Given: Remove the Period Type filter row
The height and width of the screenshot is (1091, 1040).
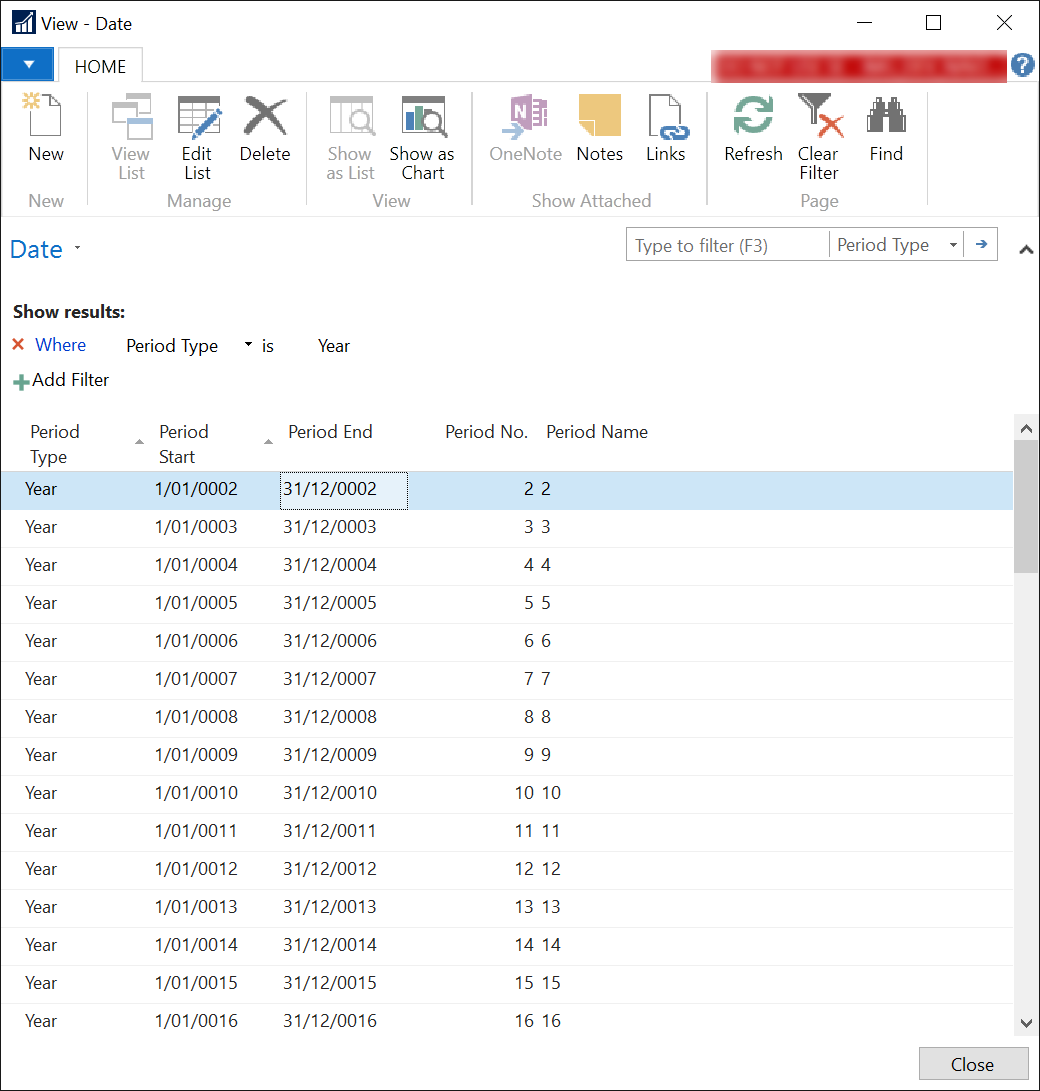Looking at the screenshot, I should [17, 344].
